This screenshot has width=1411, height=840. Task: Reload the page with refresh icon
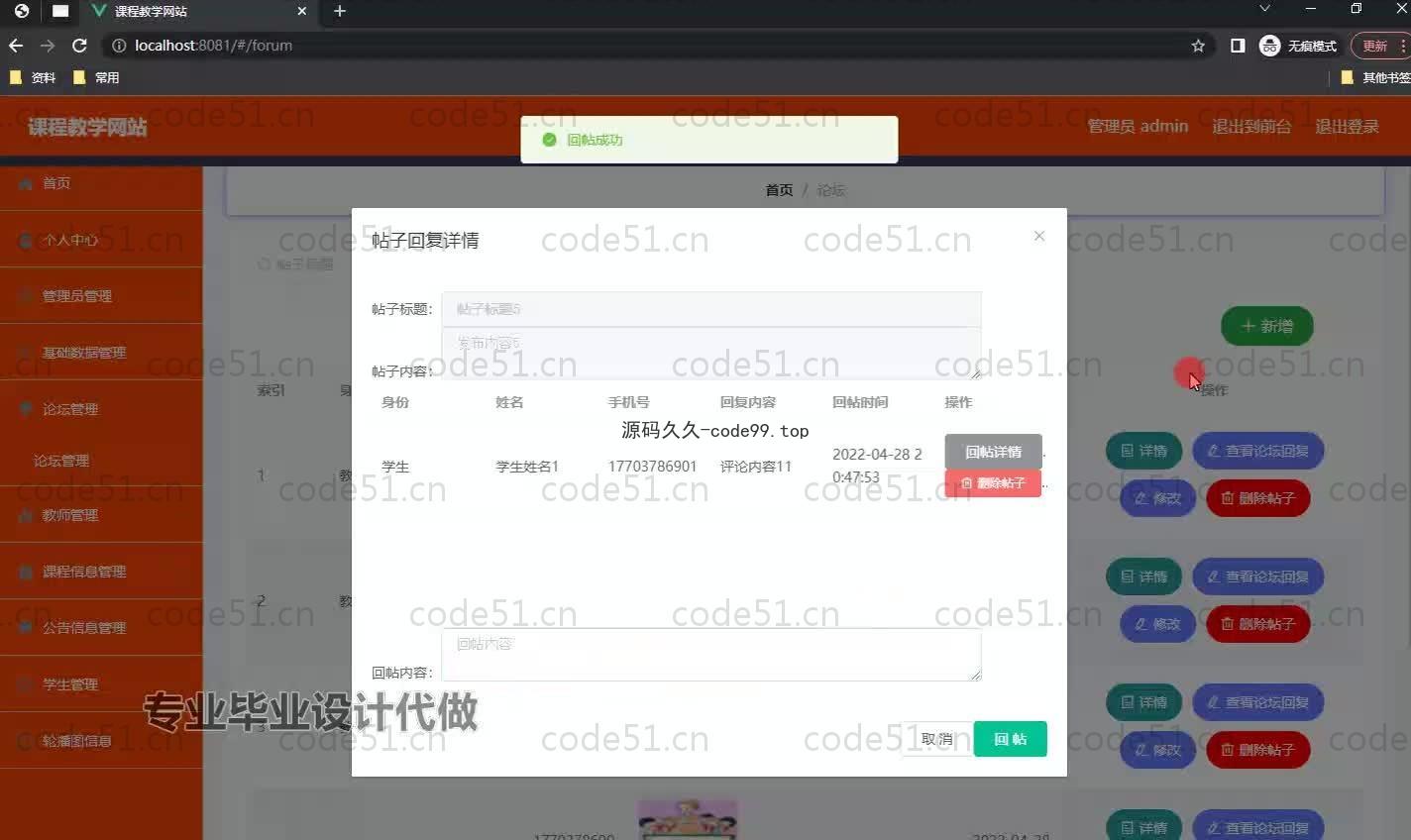79,46
